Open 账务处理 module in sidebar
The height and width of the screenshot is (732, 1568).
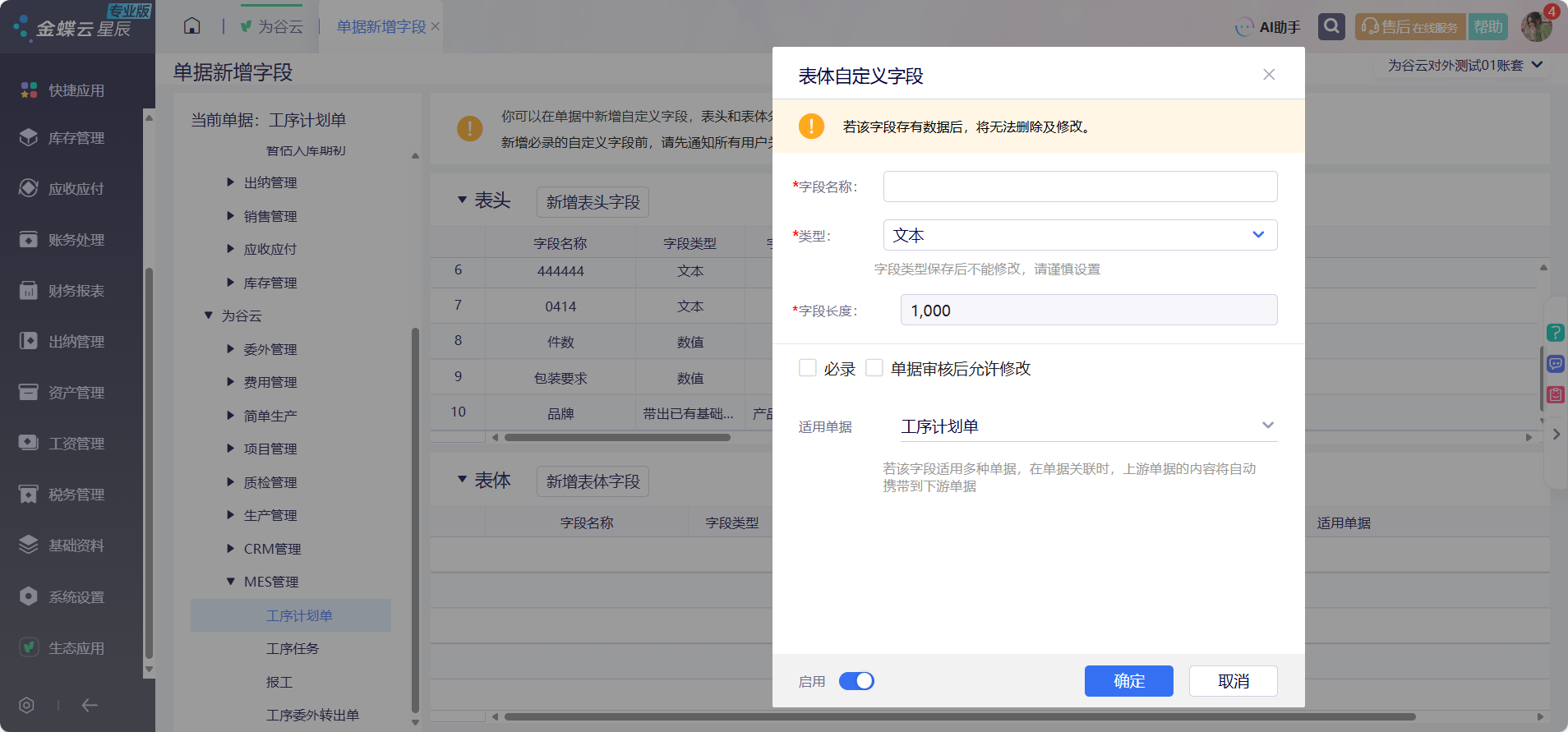(x=63, y=240)
